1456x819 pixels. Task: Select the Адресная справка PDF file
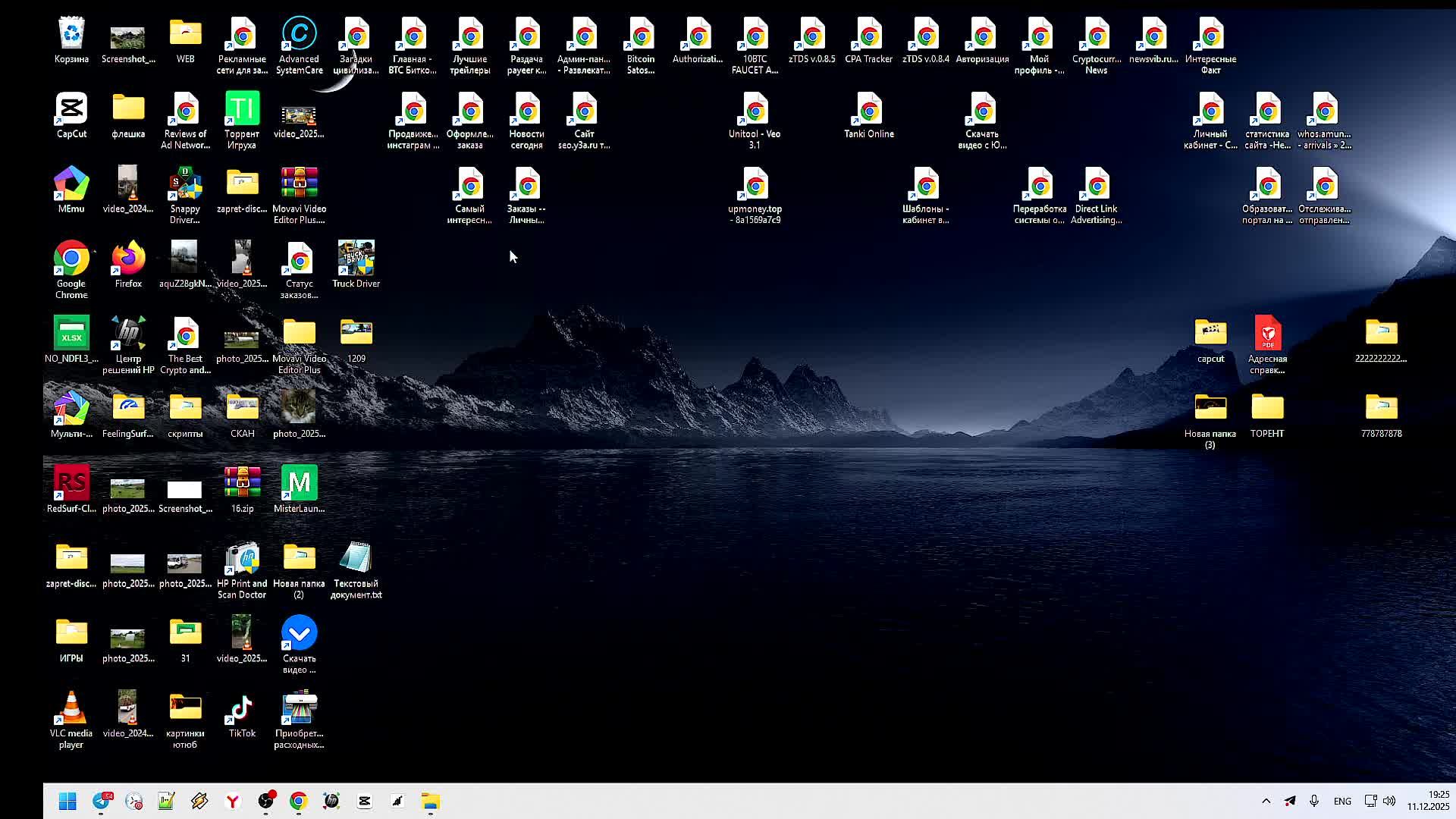click(x=1267, y=334)
